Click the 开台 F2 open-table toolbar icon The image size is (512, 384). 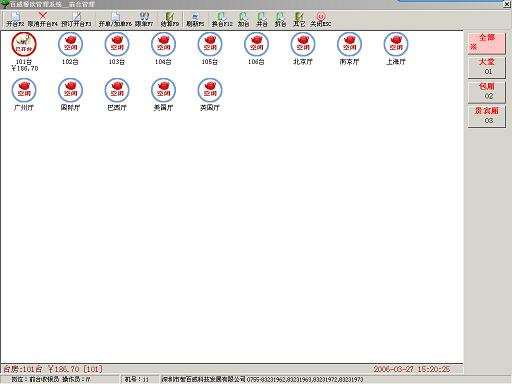[x=15, y=20]
